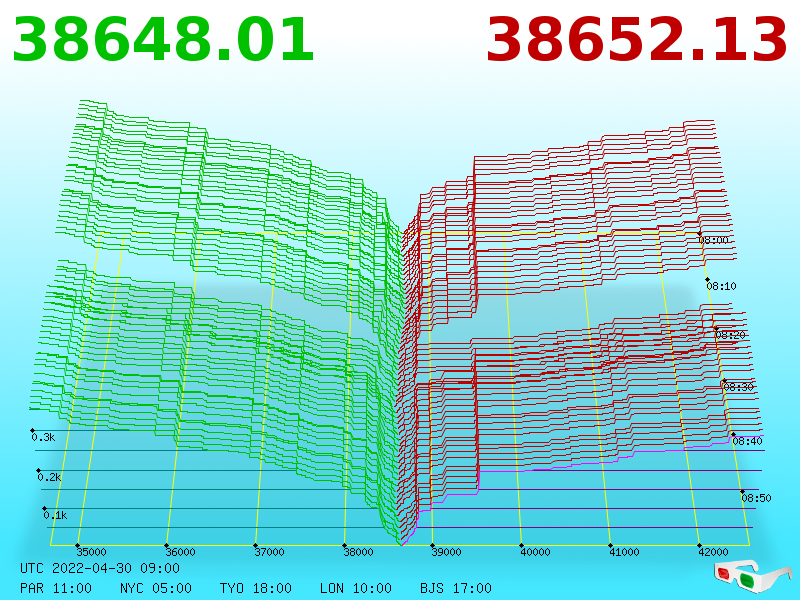Viewport: 800px width, 600px height.
Task: Click the 08:30 time axis marker
Action: pyautogui.click(x=738, y=387)
